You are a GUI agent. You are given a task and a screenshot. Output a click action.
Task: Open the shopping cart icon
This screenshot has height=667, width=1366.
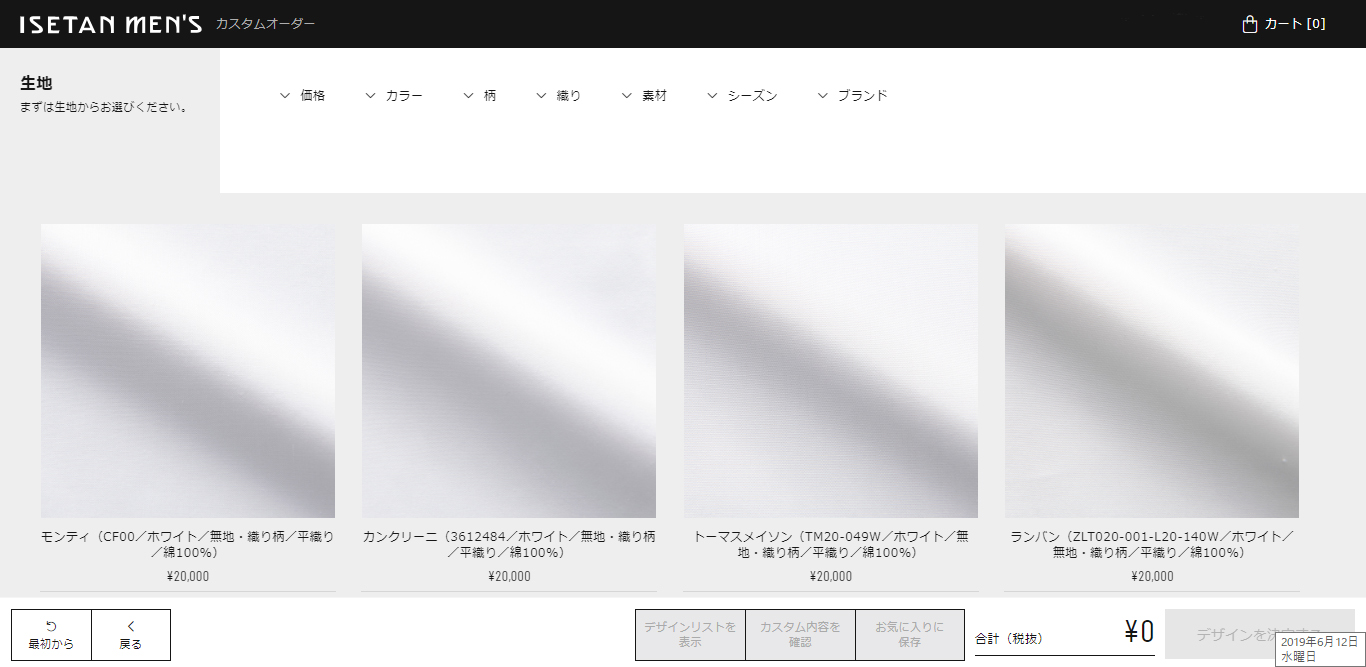[x=1249, y=24]
